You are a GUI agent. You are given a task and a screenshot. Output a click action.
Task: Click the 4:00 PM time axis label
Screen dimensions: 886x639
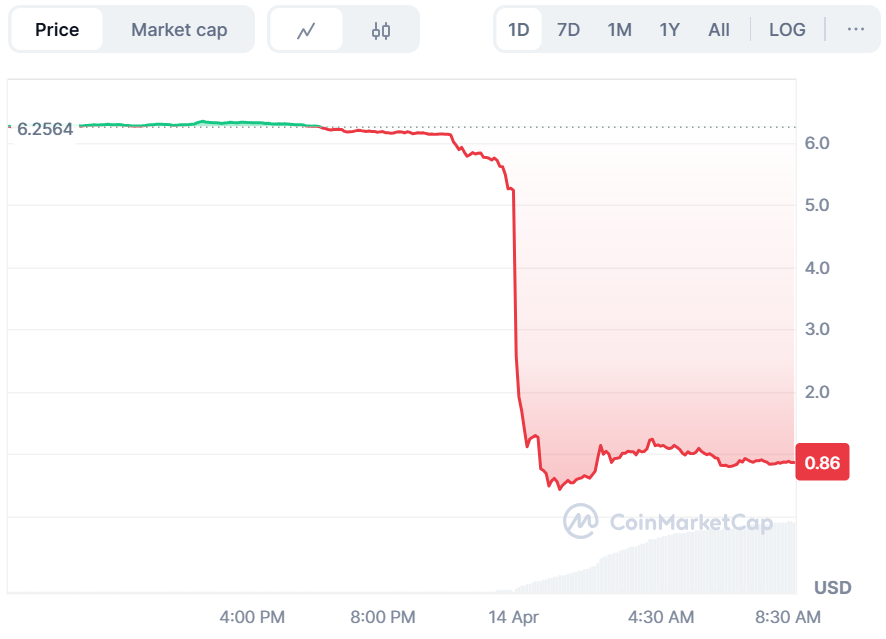(252, 617)
